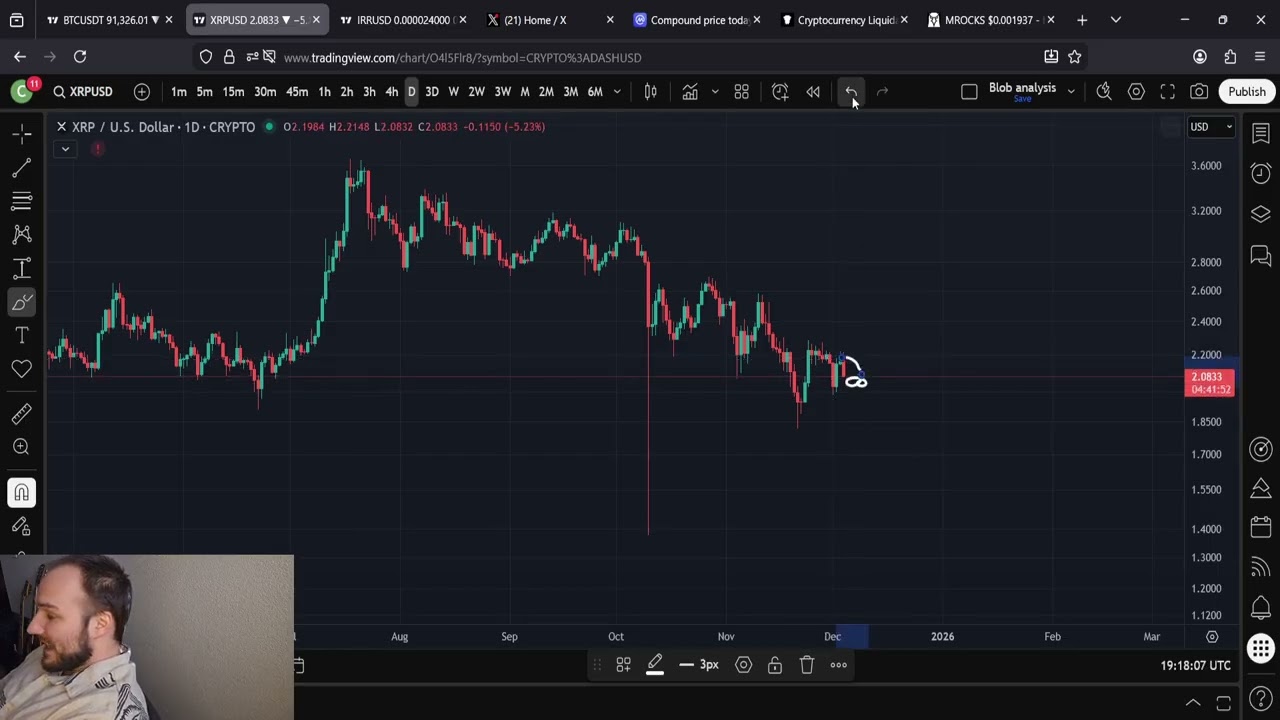This screenshot has height=720, width=1280.
Task: Enter fullscreen chart mode
Action: pyautogui.click(x=1167, y=92)
